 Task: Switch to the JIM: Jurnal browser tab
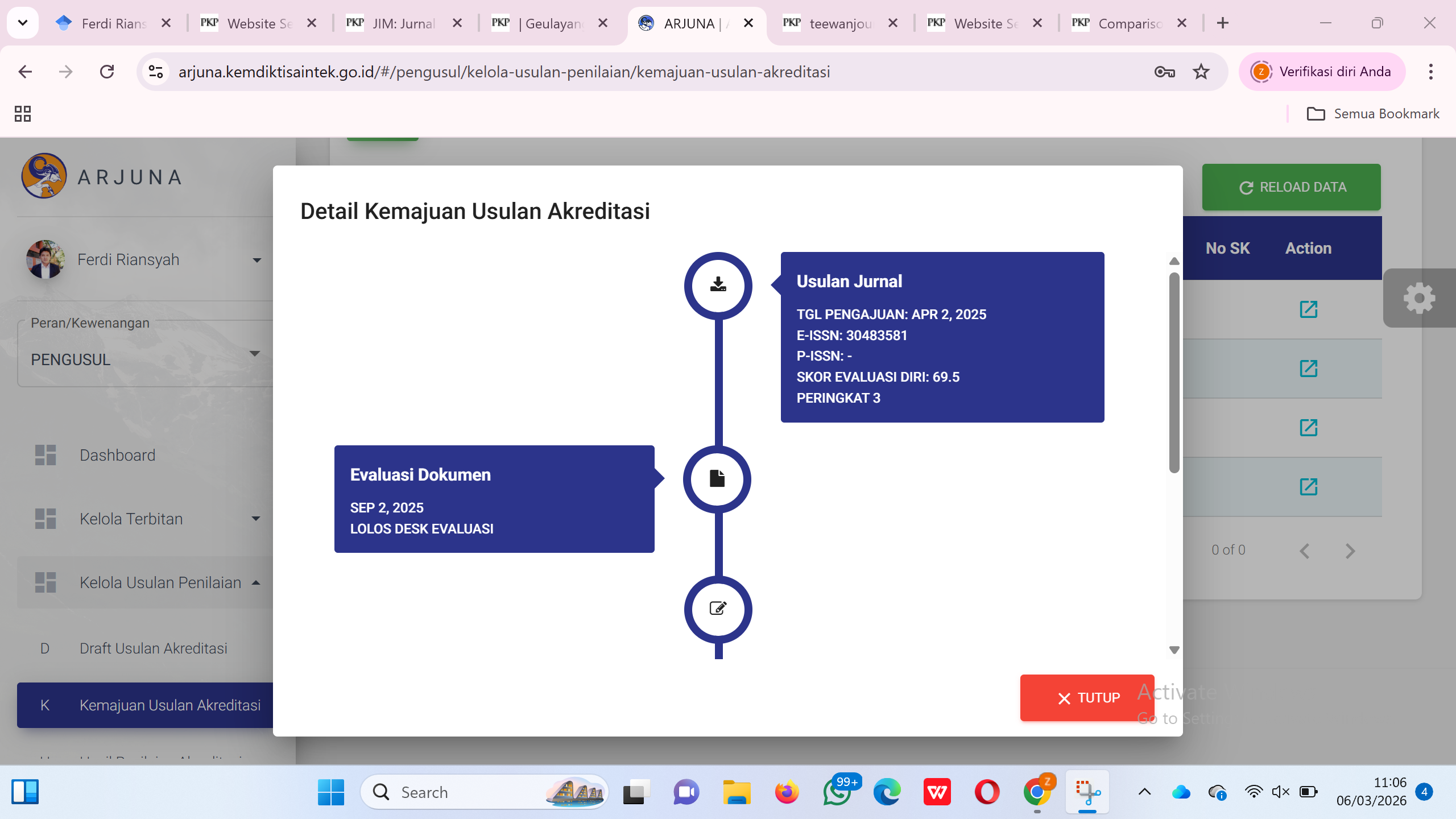tap(404, 23)
